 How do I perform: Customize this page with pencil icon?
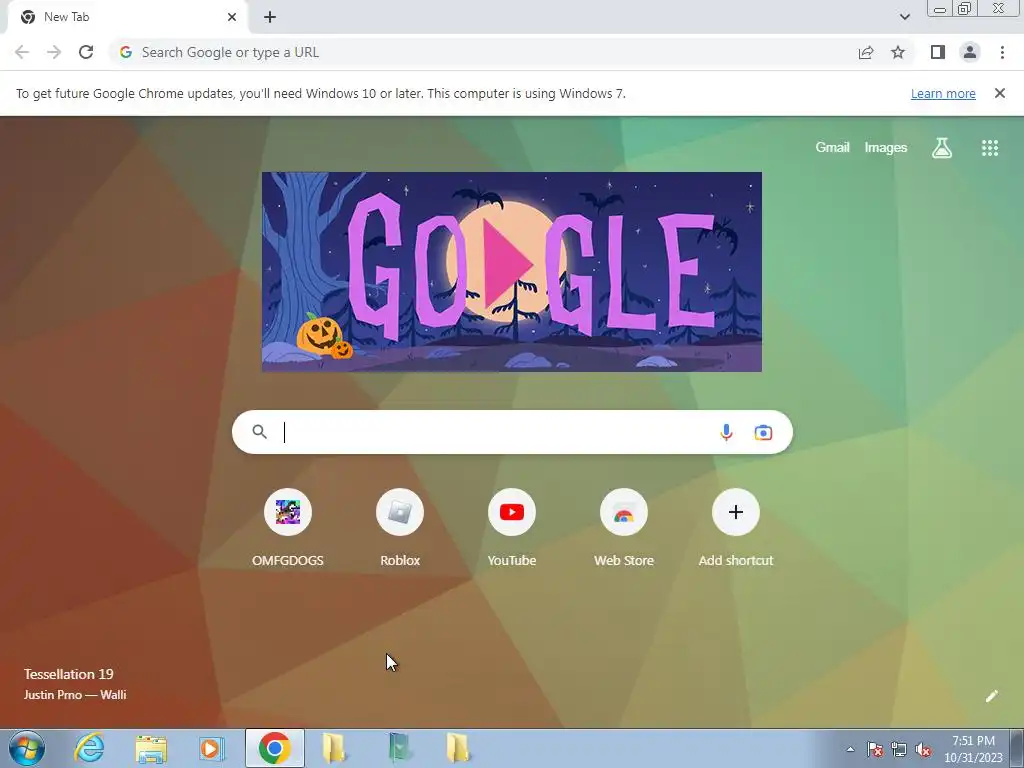[991, 696]
